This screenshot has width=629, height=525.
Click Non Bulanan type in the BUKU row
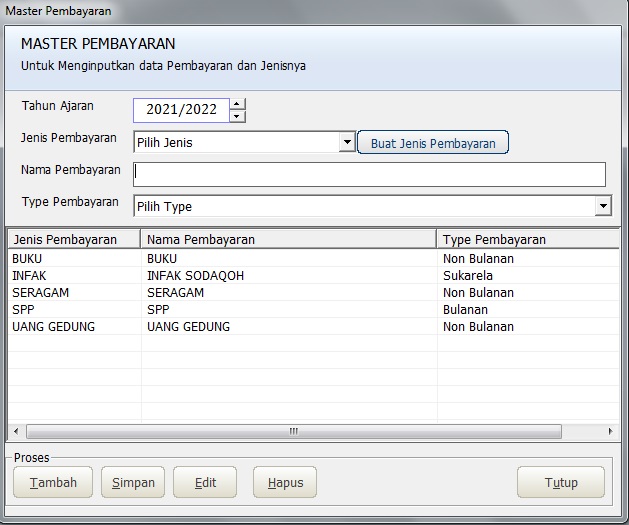pyautogui.click(x=478, y=259)
